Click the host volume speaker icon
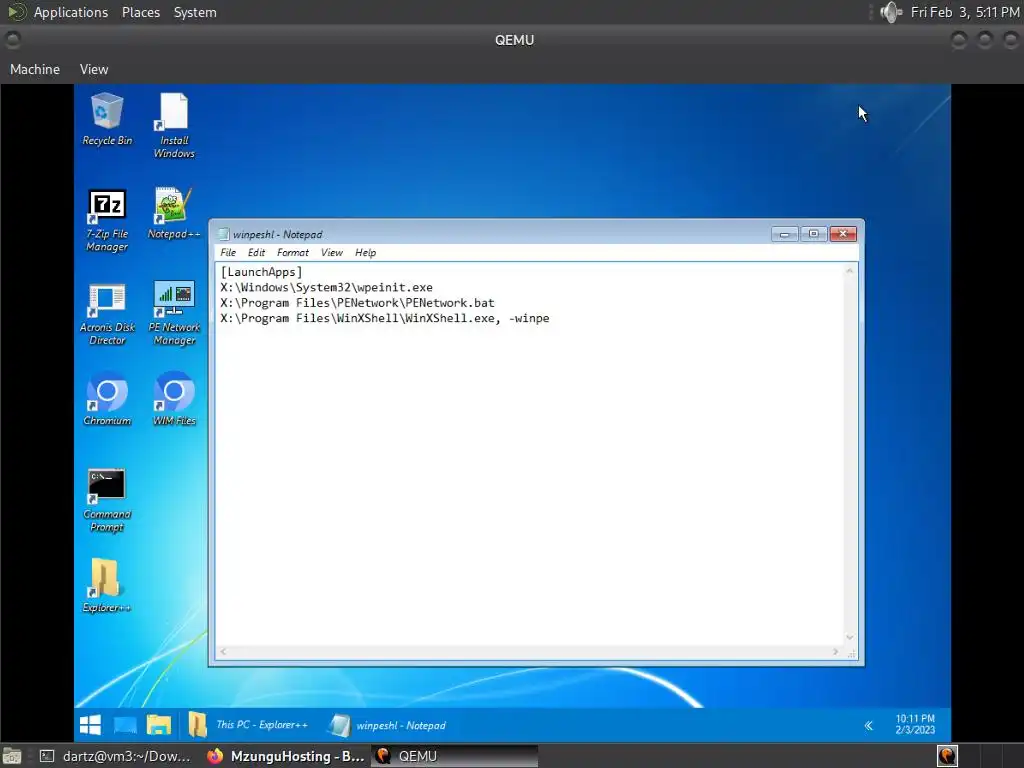Image resolution: width=1024 pixels, height=768 pixels. pyautogui.click(x=891, y=12)
